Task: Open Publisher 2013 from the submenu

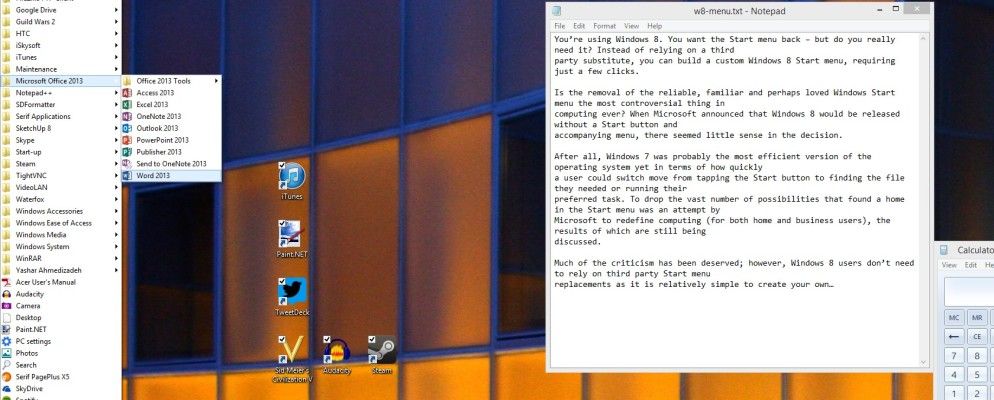Action: (x=171, y=152)
